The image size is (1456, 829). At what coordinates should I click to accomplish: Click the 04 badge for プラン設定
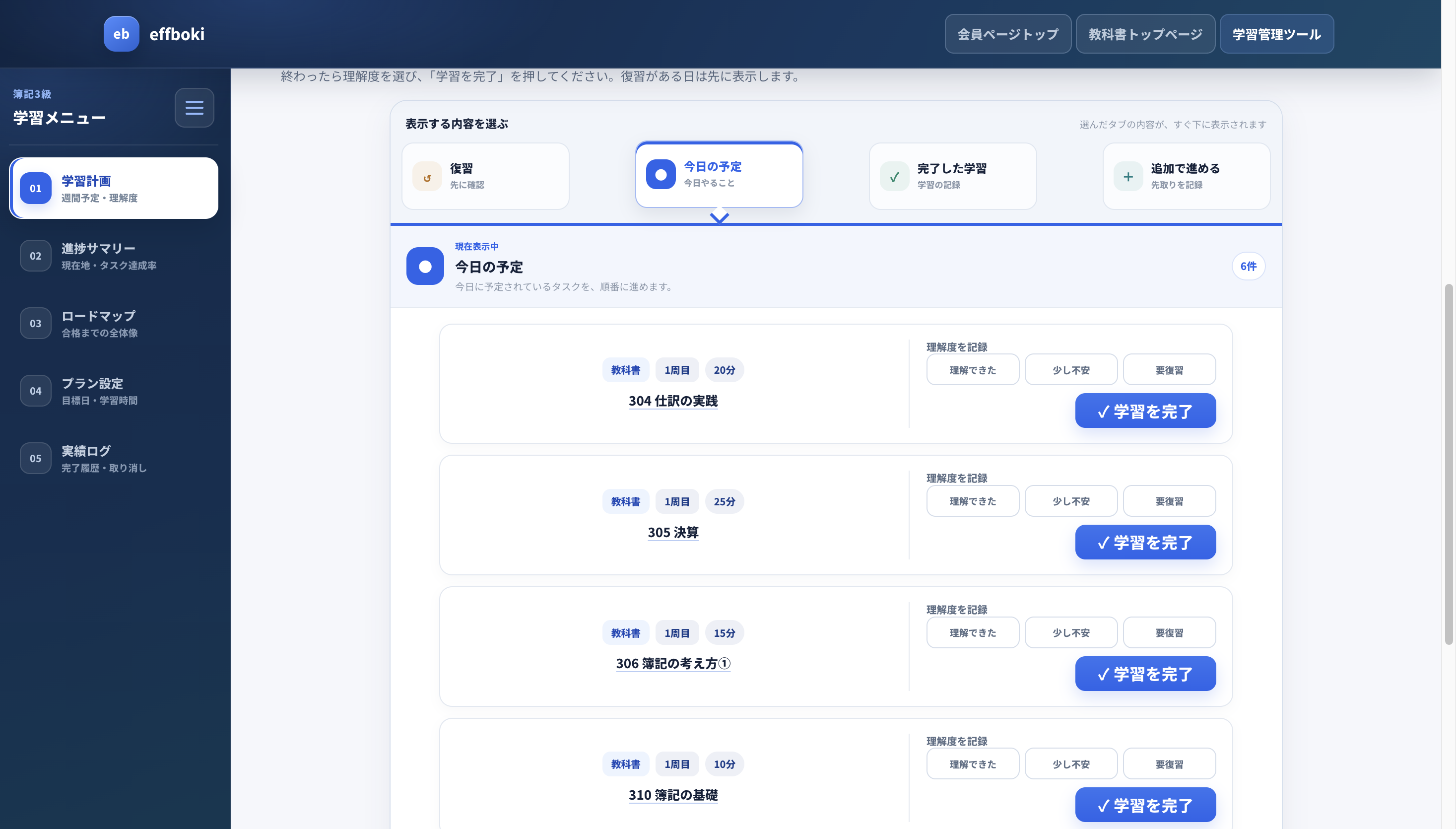coord(36,391)
